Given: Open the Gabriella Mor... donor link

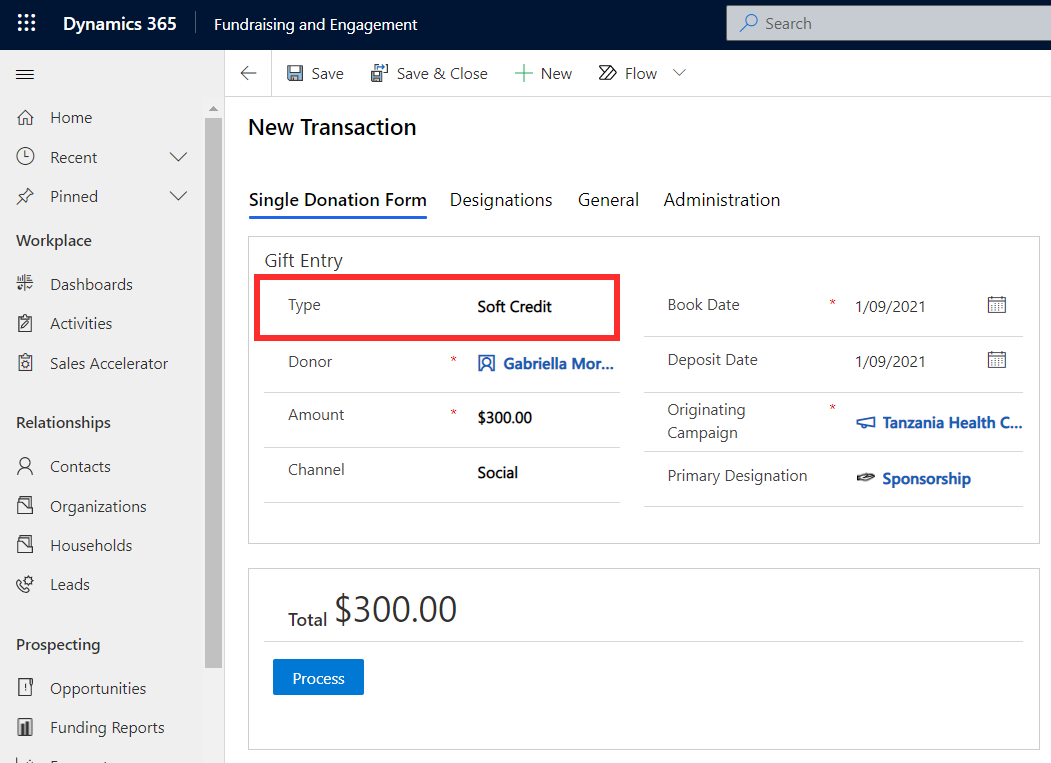Looking at the screenshot, I should pyautogui.click(x=558, y=363).
